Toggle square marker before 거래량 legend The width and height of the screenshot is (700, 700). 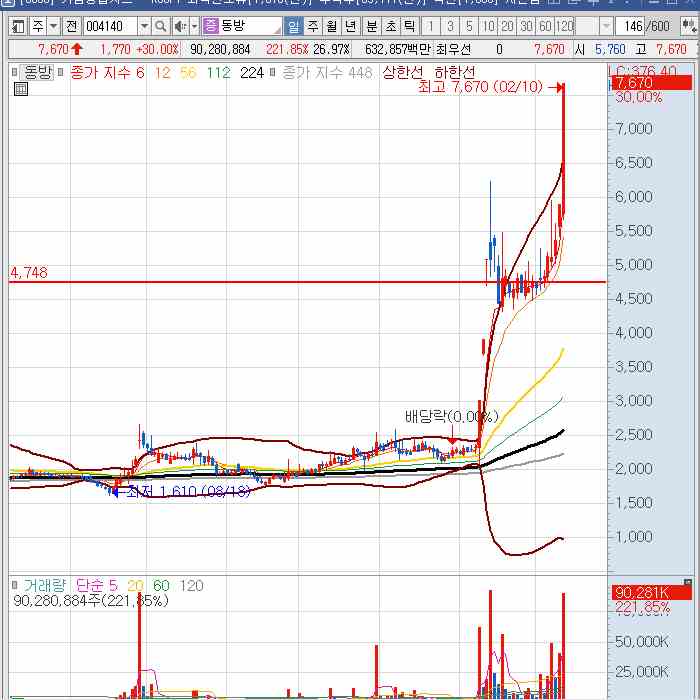[15, 585]
